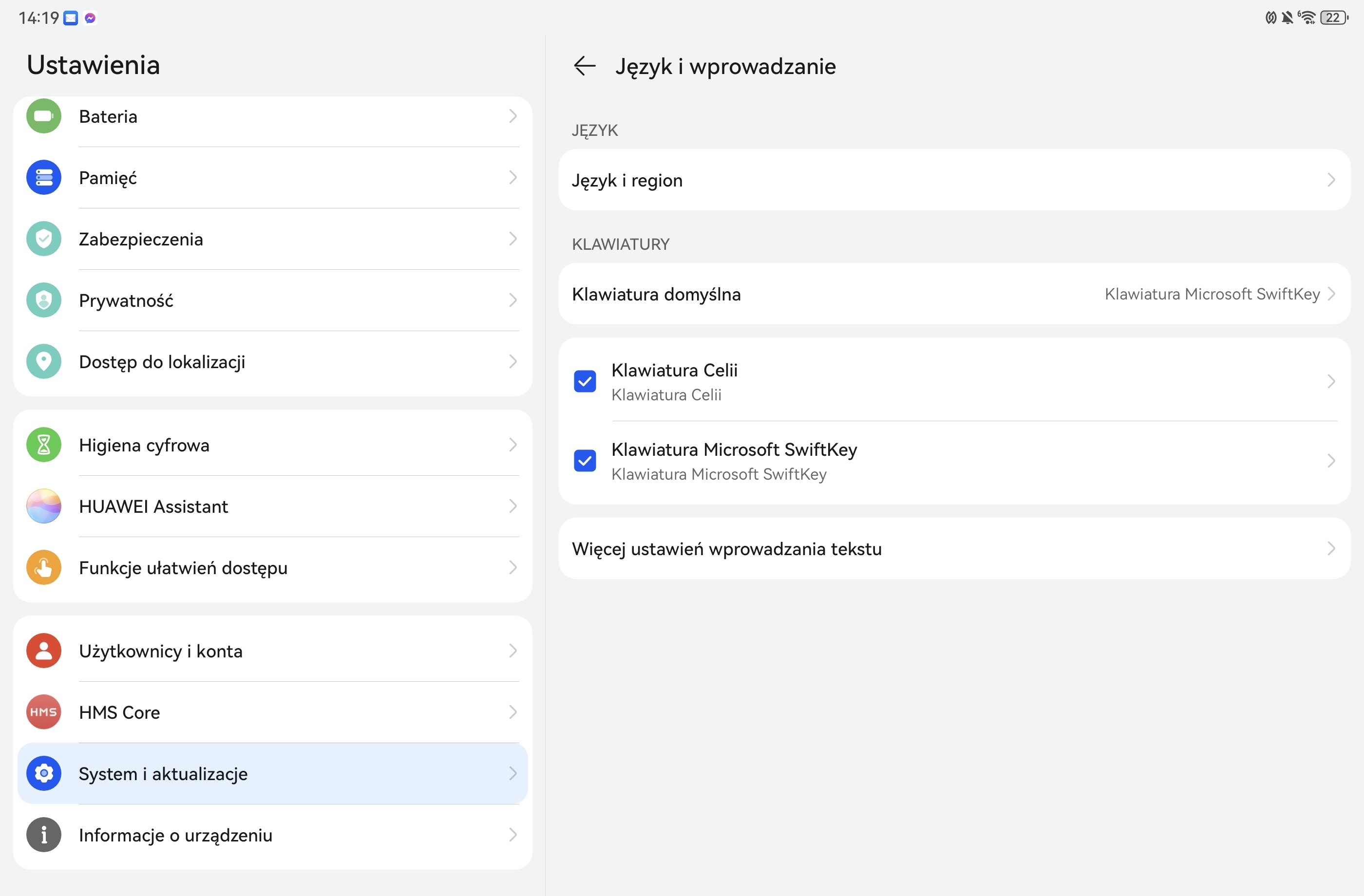Tap the chevron next to Klawiatura domyślna

[1331, 294]
